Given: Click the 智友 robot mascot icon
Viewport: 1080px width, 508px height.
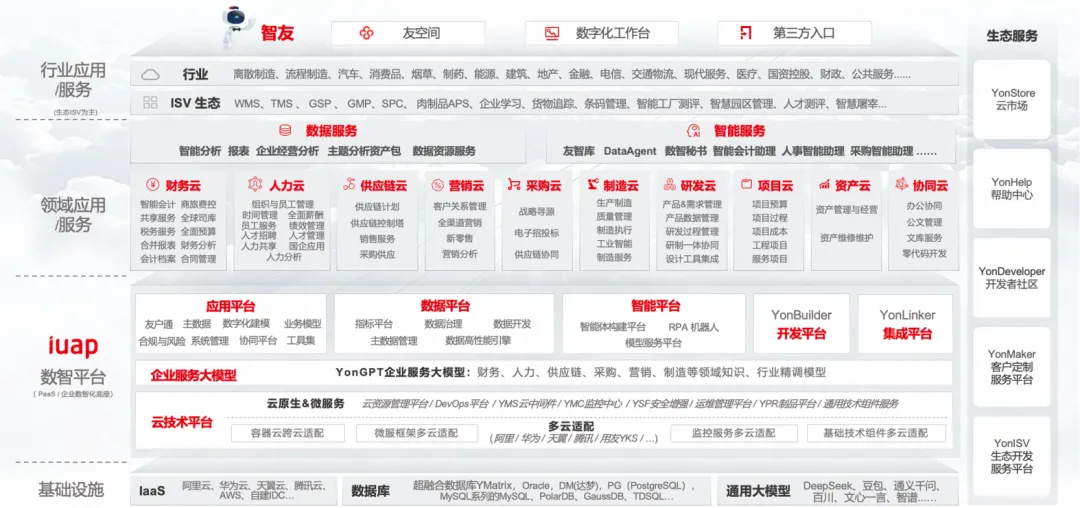Looking at the screenshot, I should (x=237, y=27).
